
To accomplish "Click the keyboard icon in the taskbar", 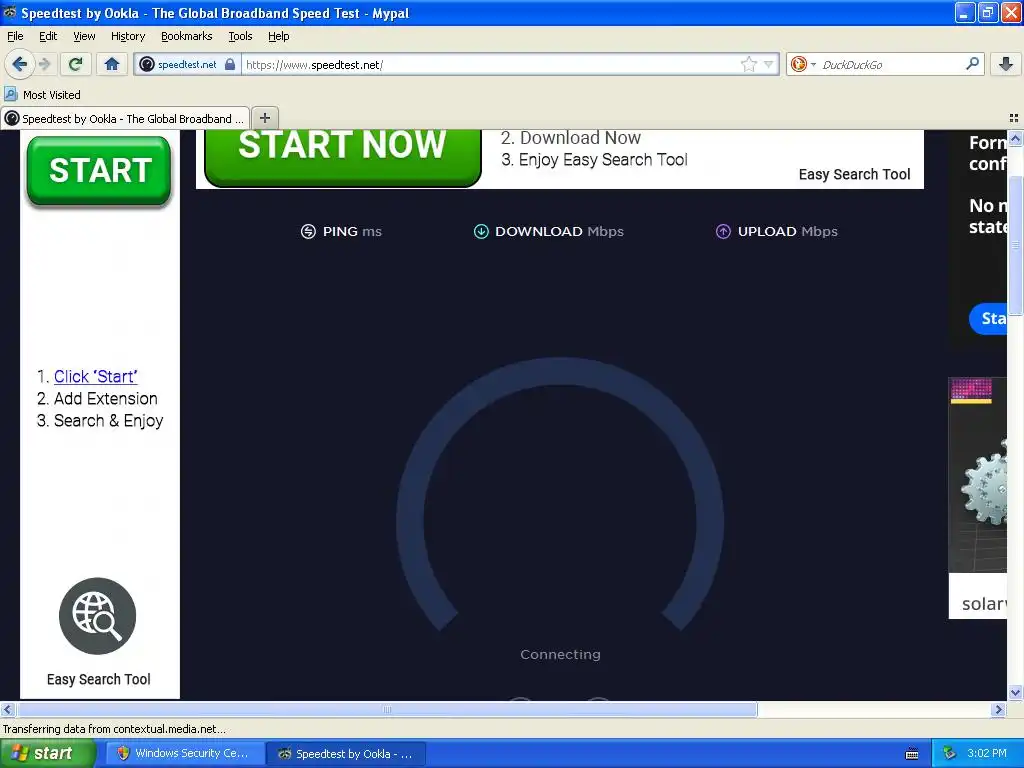I will pos(912,754).
